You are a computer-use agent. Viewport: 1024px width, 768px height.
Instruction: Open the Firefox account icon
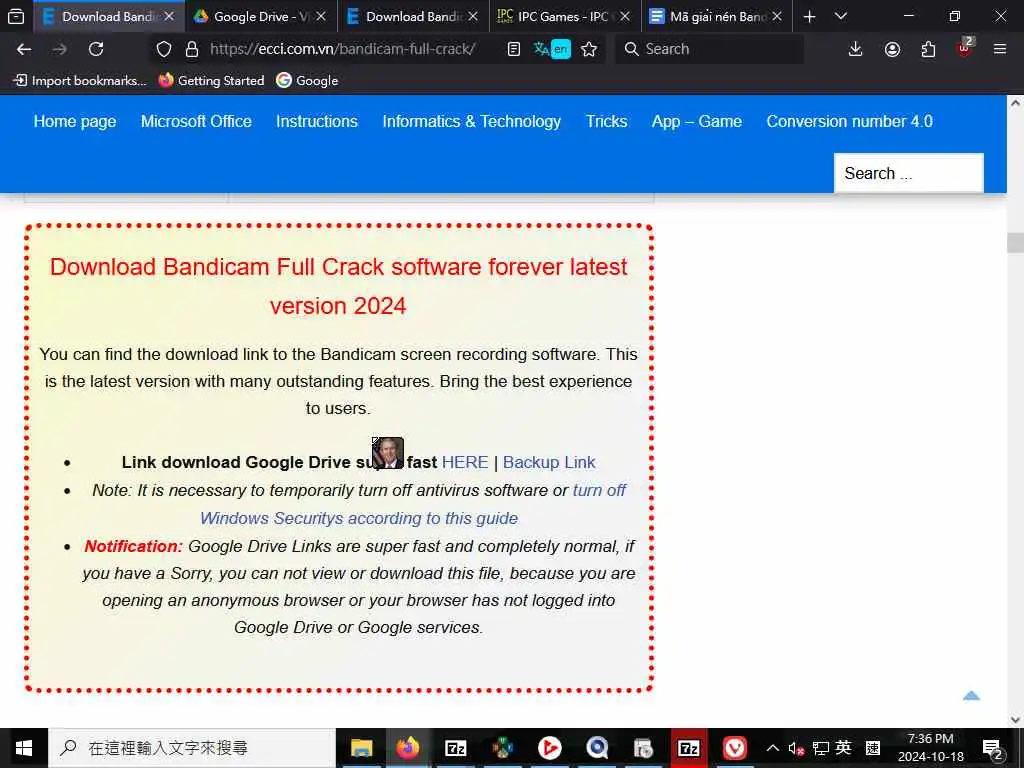click(x=892, y=49)
